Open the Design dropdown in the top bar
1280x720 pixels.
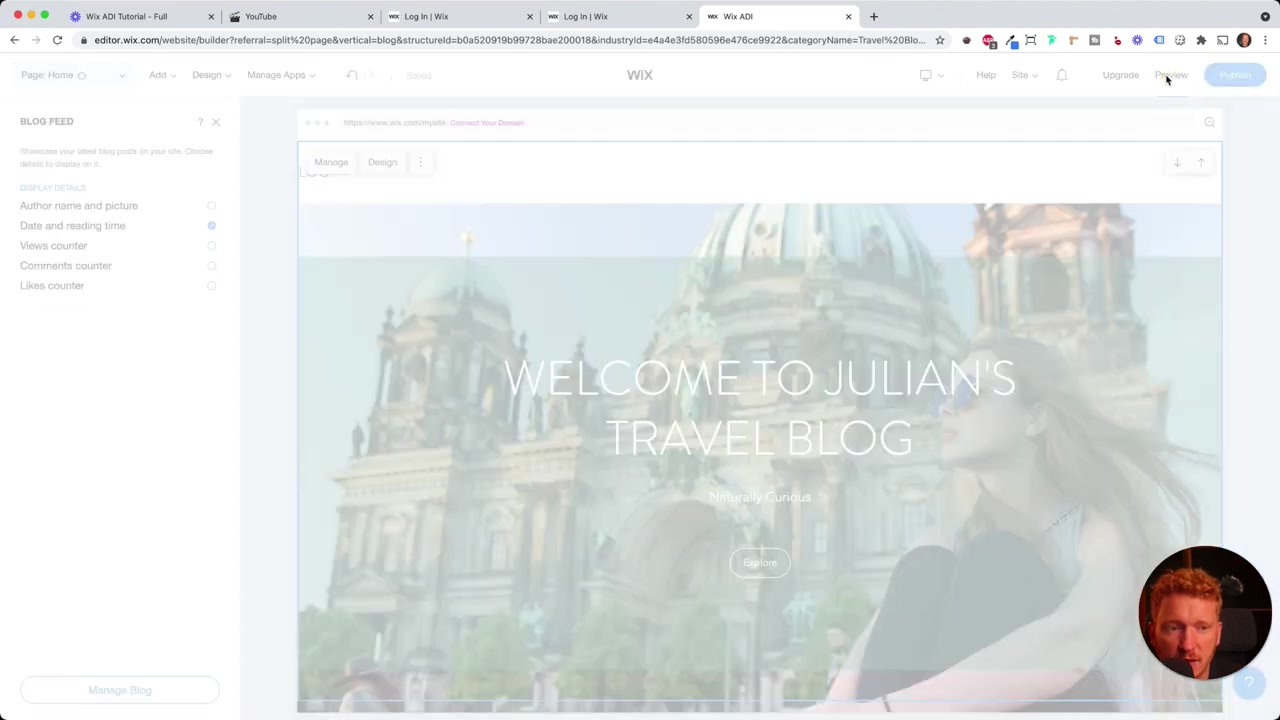[211, 75]
